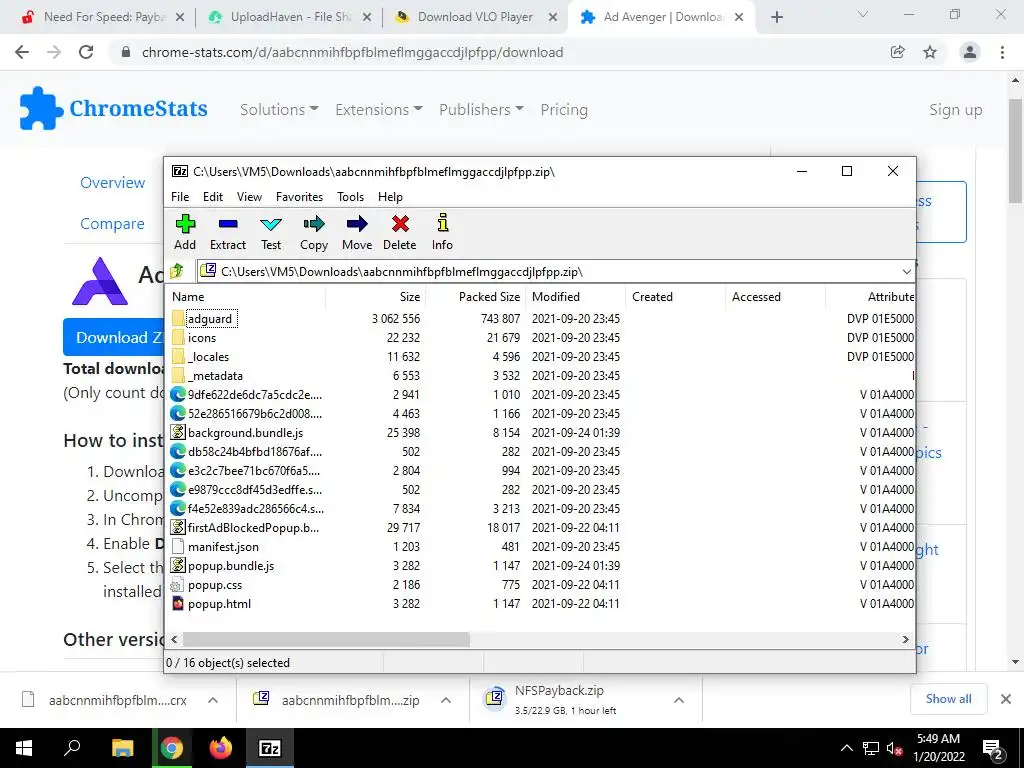1024x768 pixels.
Task: Run the Test archive tool
Action: [x=271, y=232]
